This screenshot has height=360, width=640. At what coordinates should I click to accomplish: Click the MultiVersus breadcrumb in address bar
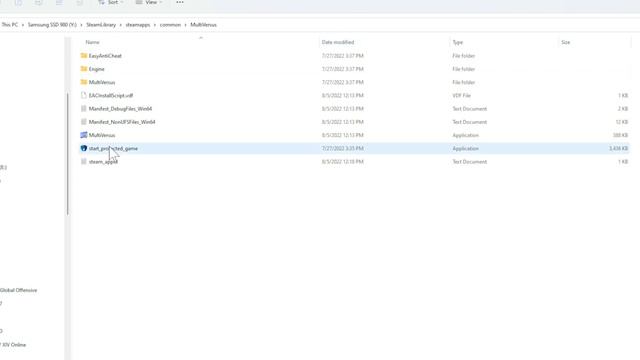point(203,25)
